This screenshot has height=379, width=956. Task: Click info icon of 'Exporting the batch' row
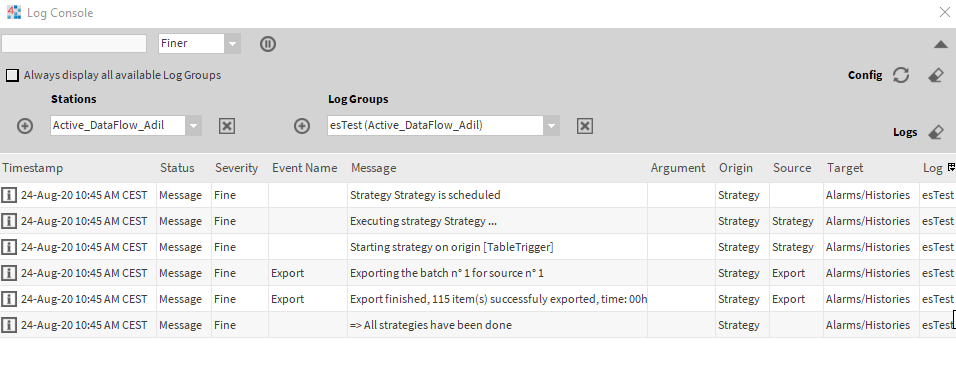pos(9,273)
